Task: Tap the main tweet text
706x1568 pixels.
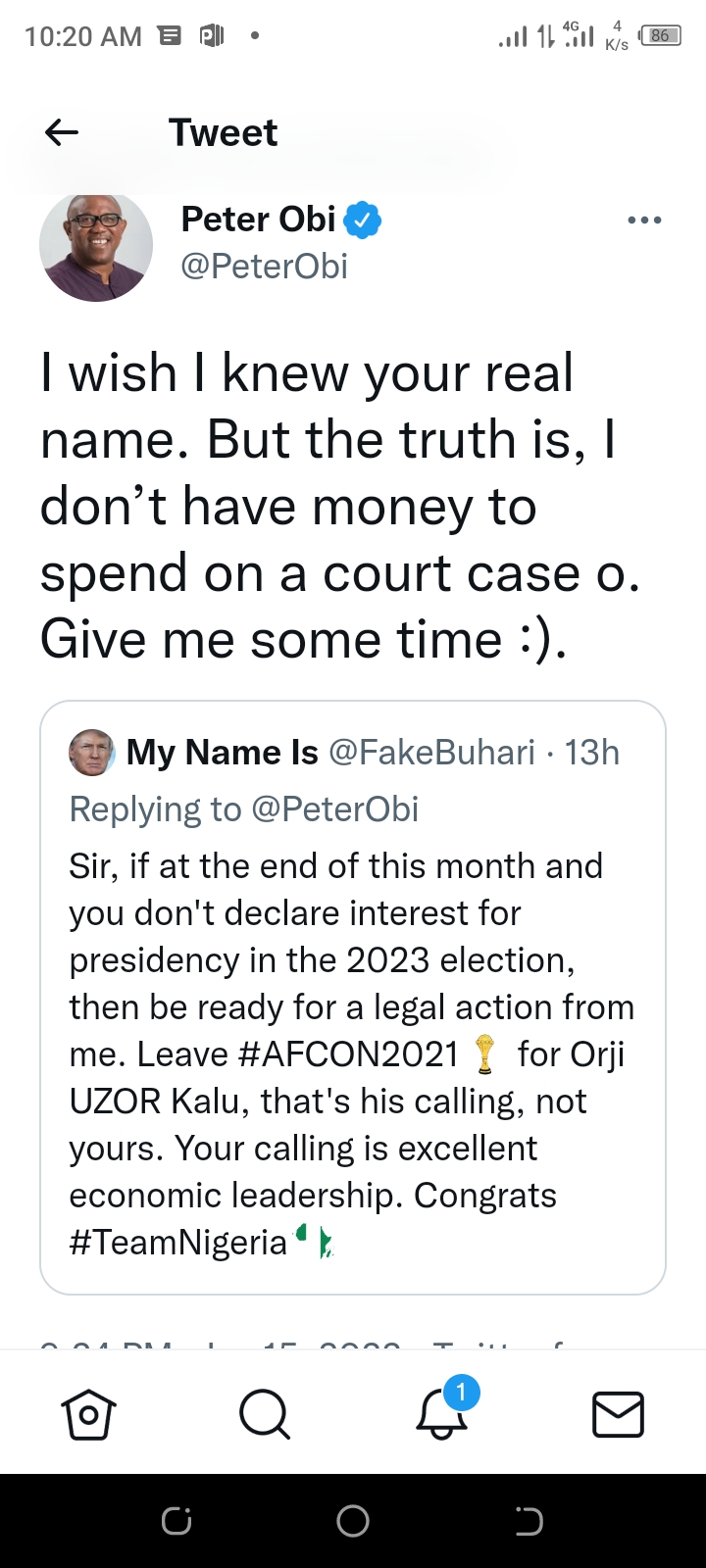Action: 339,507
